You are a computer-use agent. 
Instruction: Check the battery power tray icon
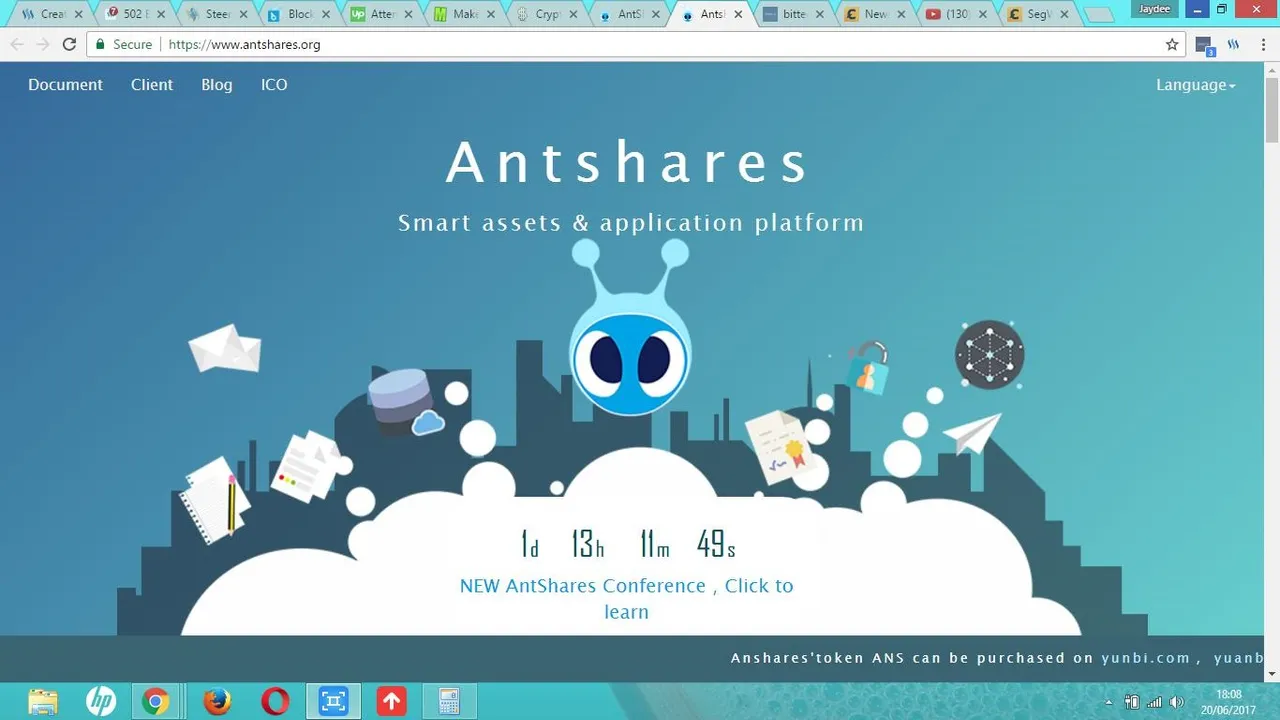(1132, 702)
